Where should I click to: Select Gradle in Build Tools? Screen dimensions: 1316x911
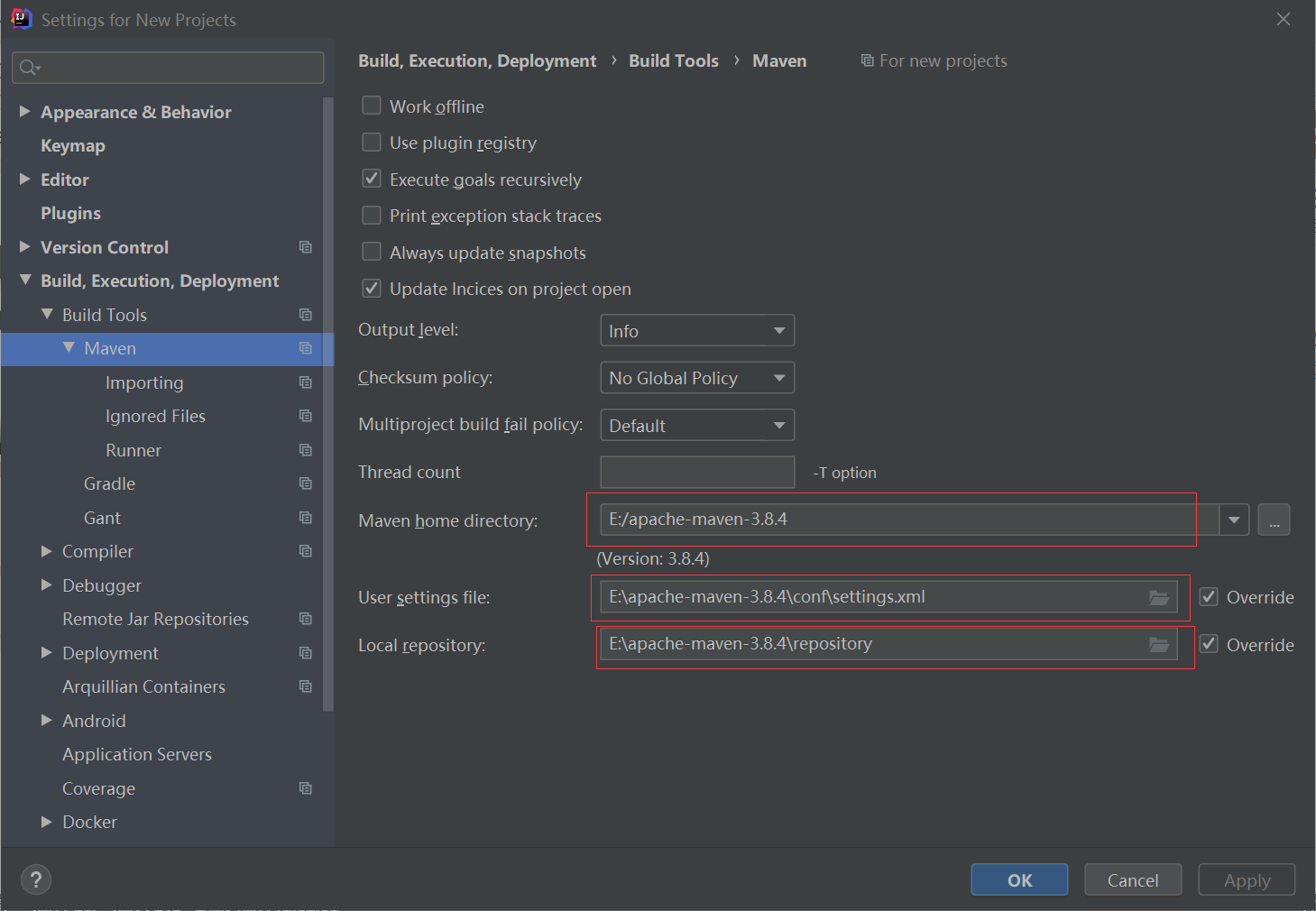click(x=109, y=483)
